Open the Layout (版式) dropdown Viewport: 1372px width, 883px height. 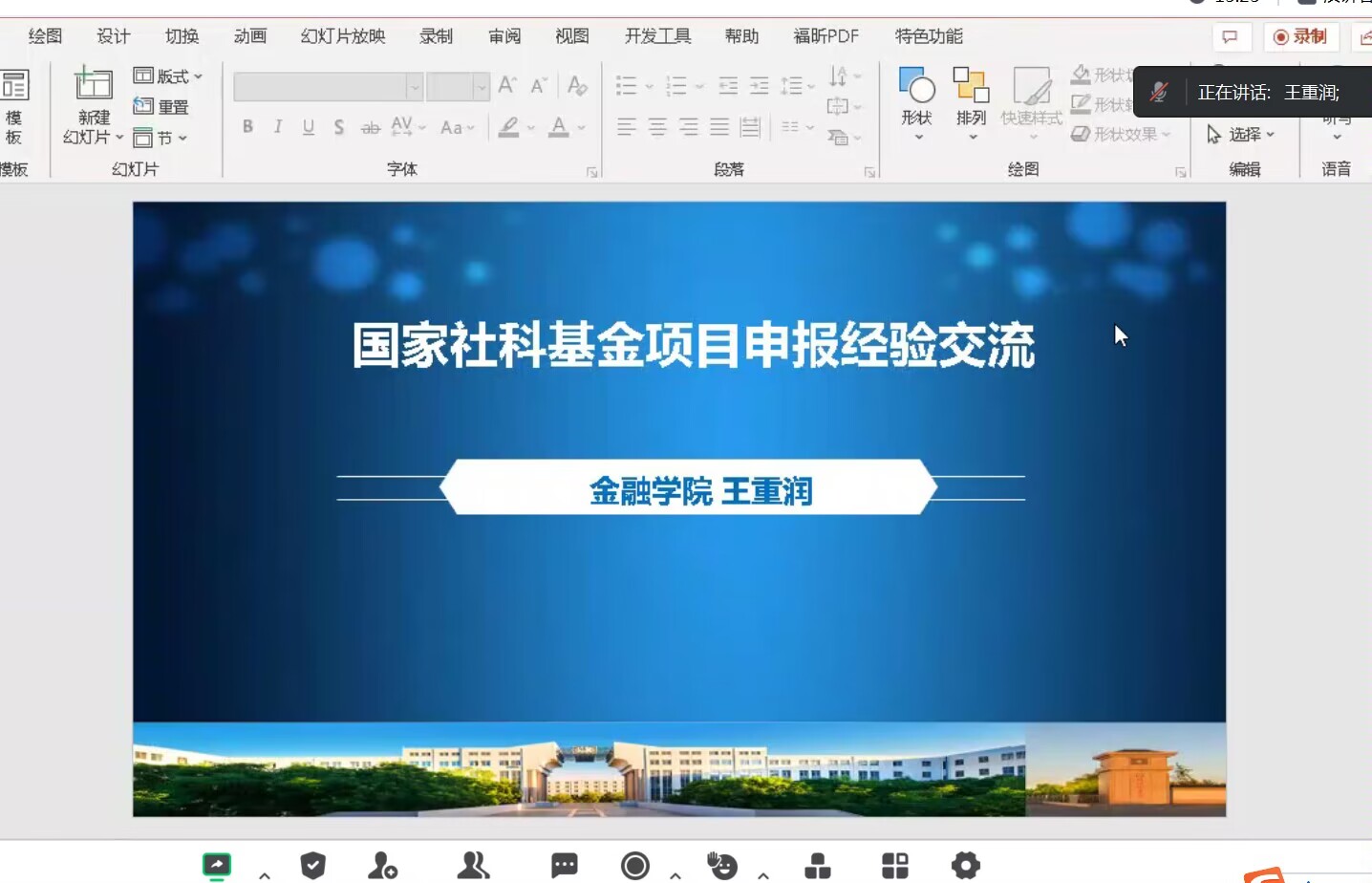167,75
